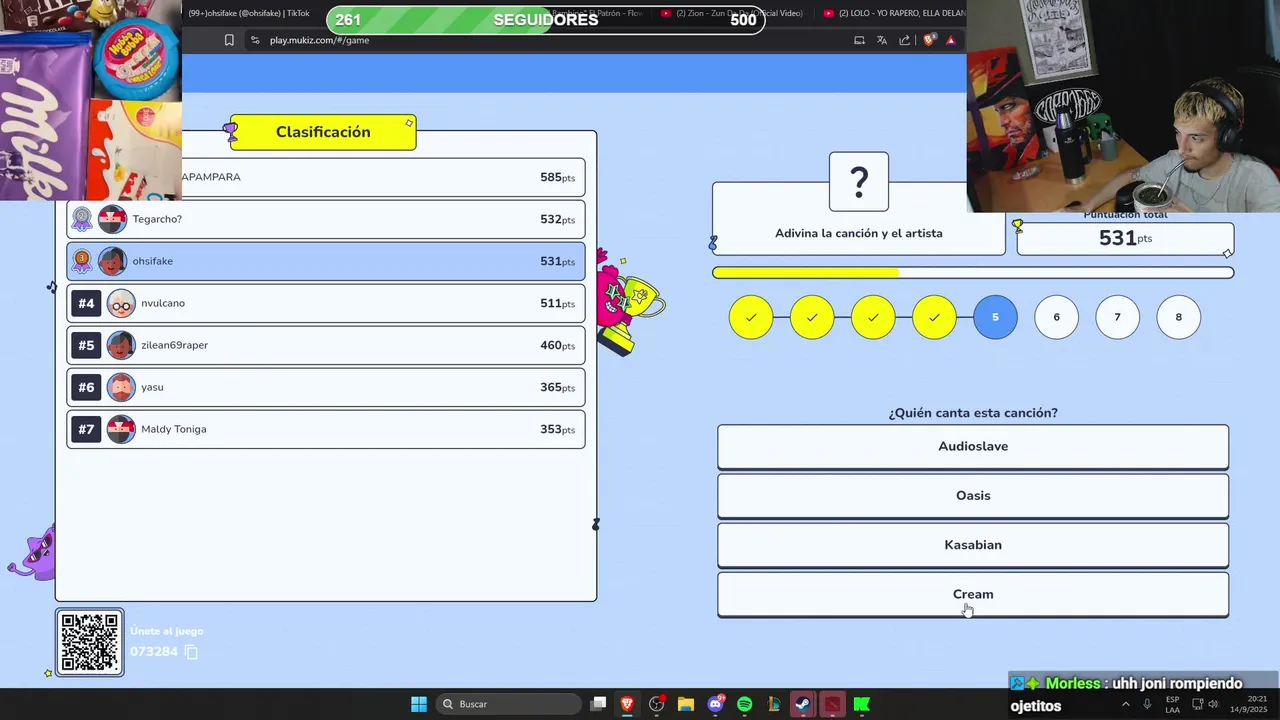
Task: Click nvulcano's avatar icon
Action: click(121, 303)
